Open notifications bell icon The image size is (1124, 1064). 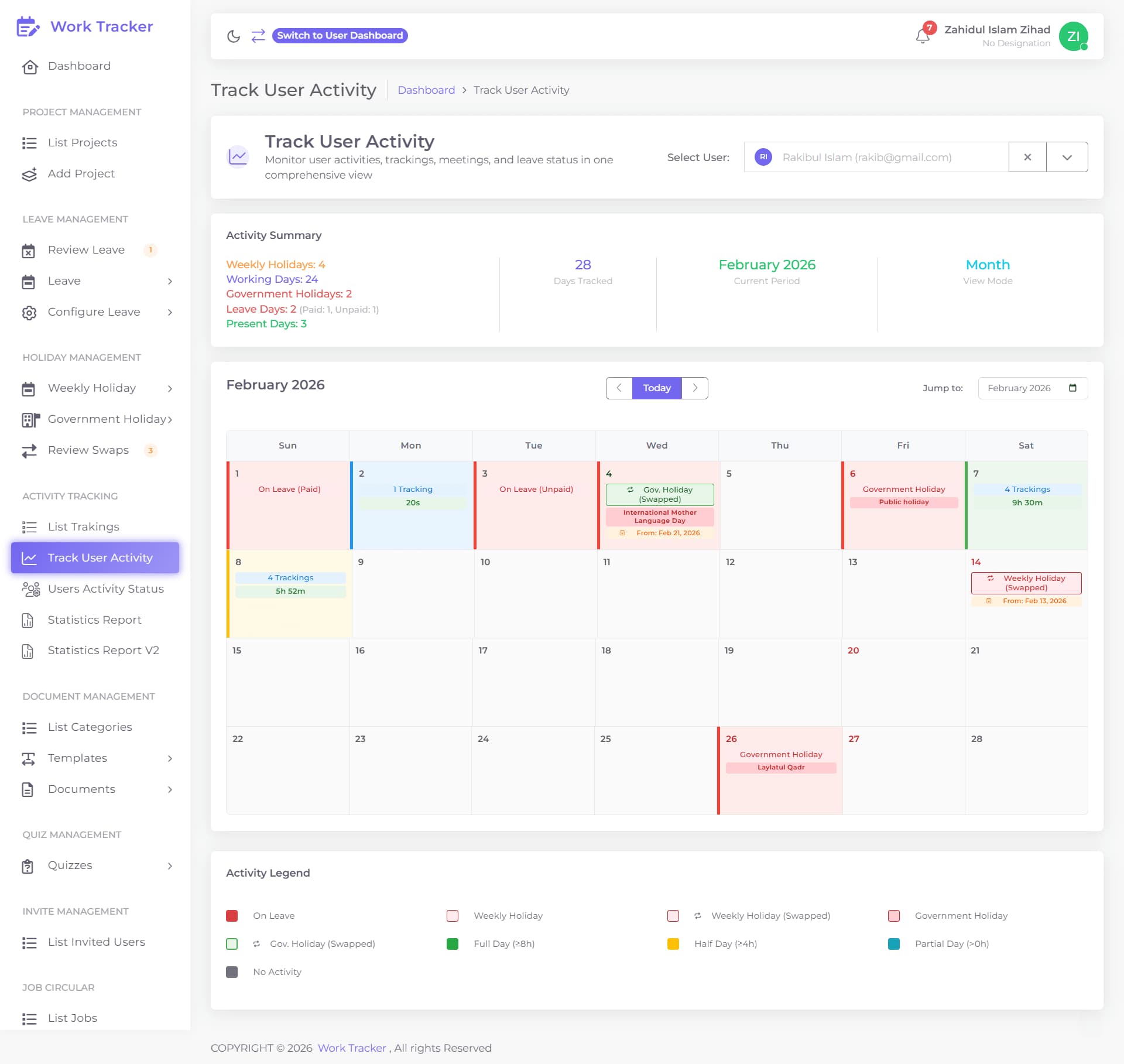[x=923, y=36]
